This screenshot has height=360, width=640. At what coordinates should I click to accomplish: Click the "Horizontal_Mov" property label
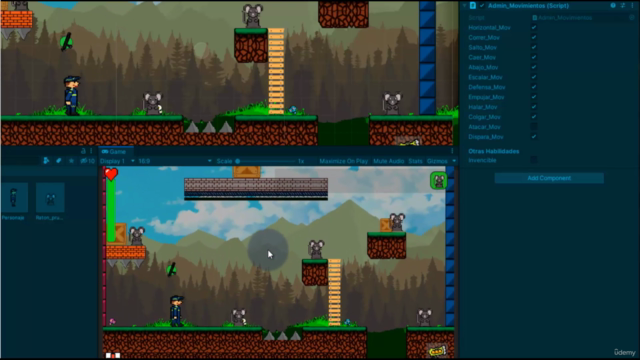point(489,27)
